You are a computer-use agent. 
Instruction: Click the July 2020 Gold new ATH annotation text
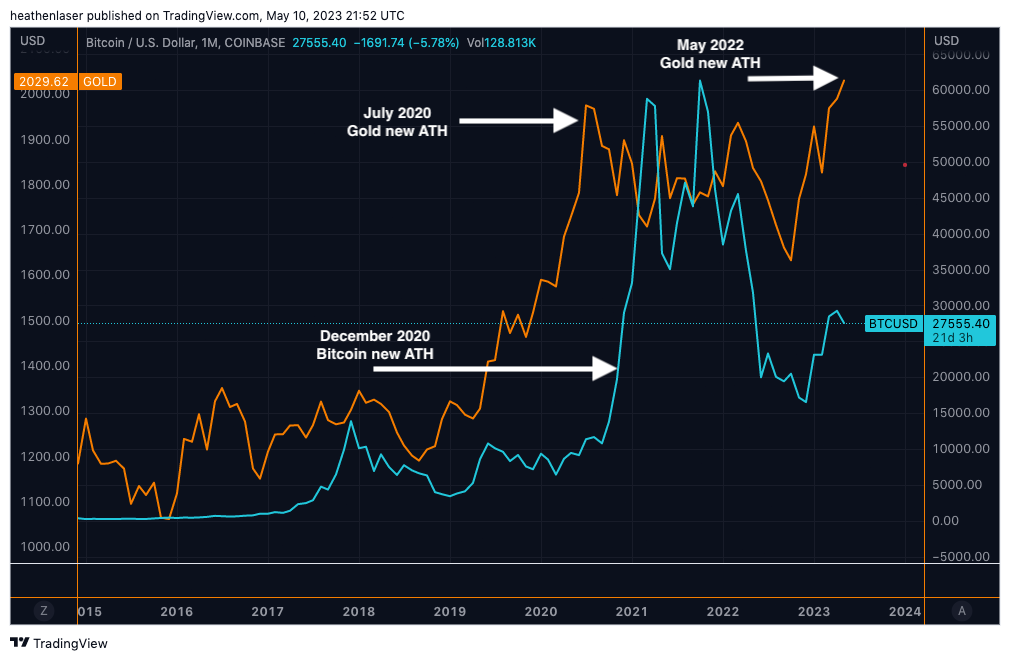click(x=397, y=122)
